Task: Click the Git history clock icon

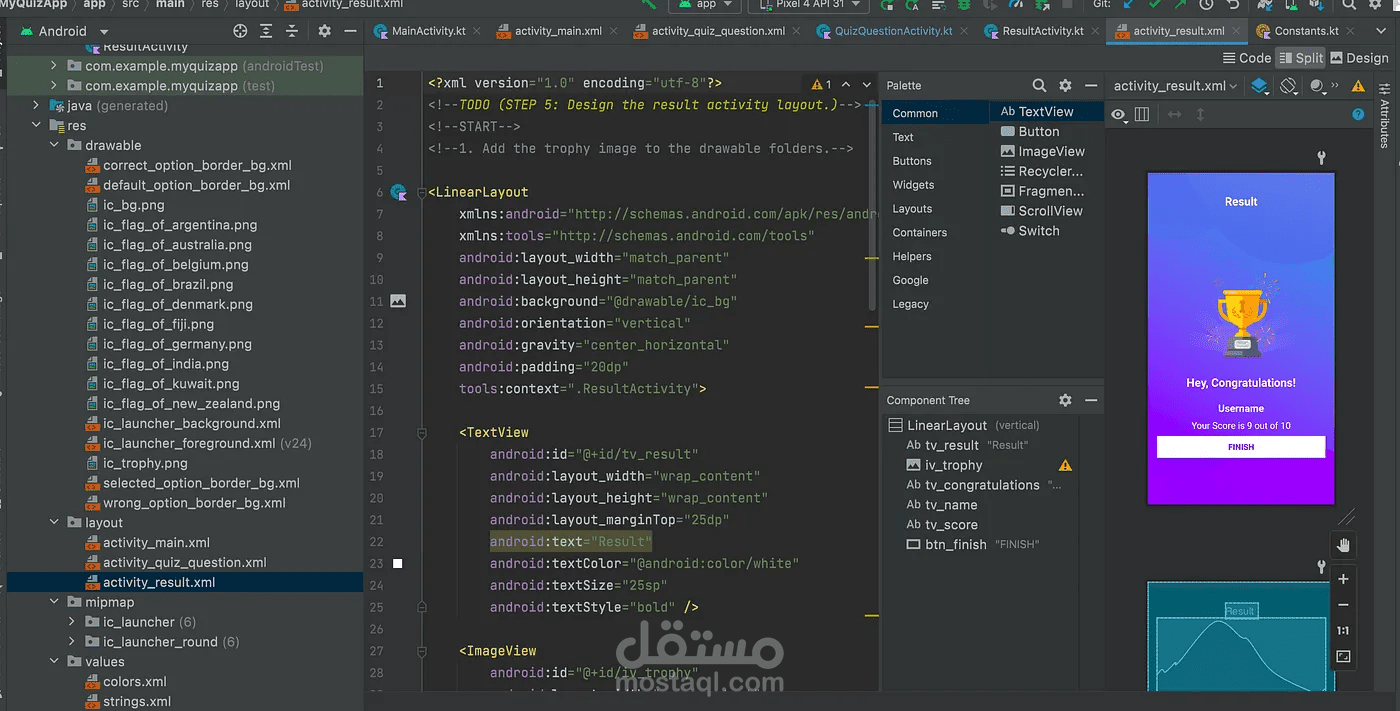Action: click(1207, 5)
